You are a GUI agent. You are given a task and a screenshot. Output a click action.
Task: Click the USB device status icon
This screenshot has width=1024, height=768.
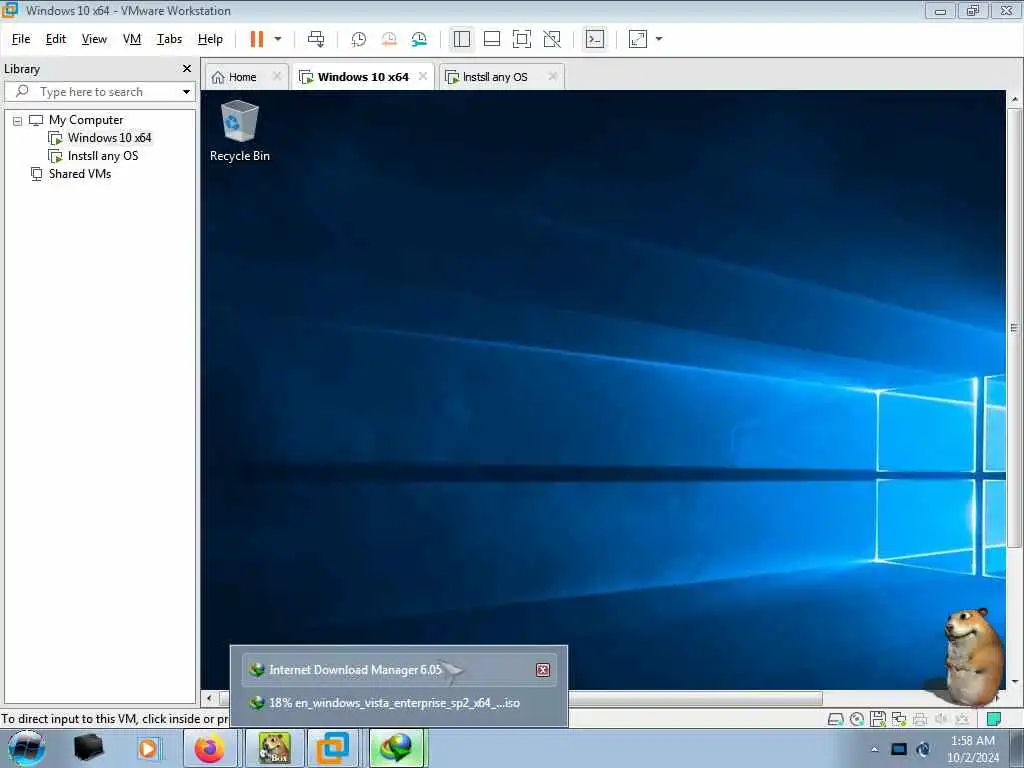point(961,720)
